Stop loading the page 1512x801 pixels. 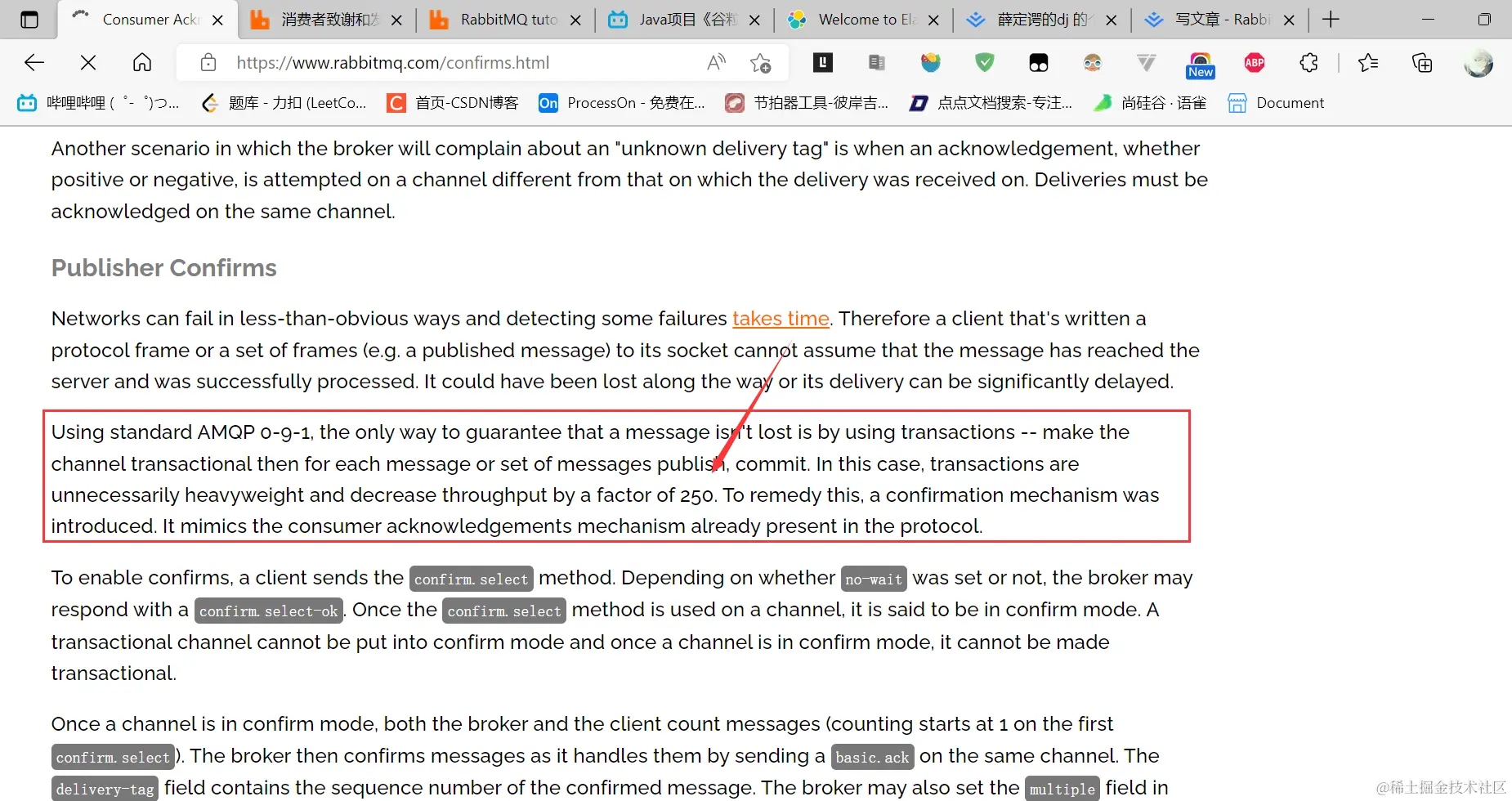tap(88, 63)
